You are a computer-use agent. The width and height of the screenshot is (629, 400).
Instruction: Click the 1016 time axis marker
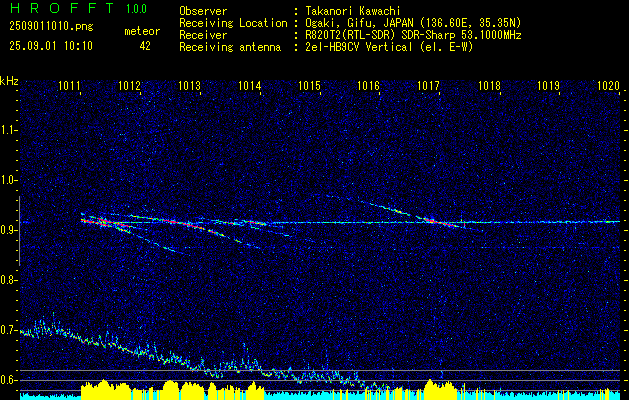click(x=368, y=85)
